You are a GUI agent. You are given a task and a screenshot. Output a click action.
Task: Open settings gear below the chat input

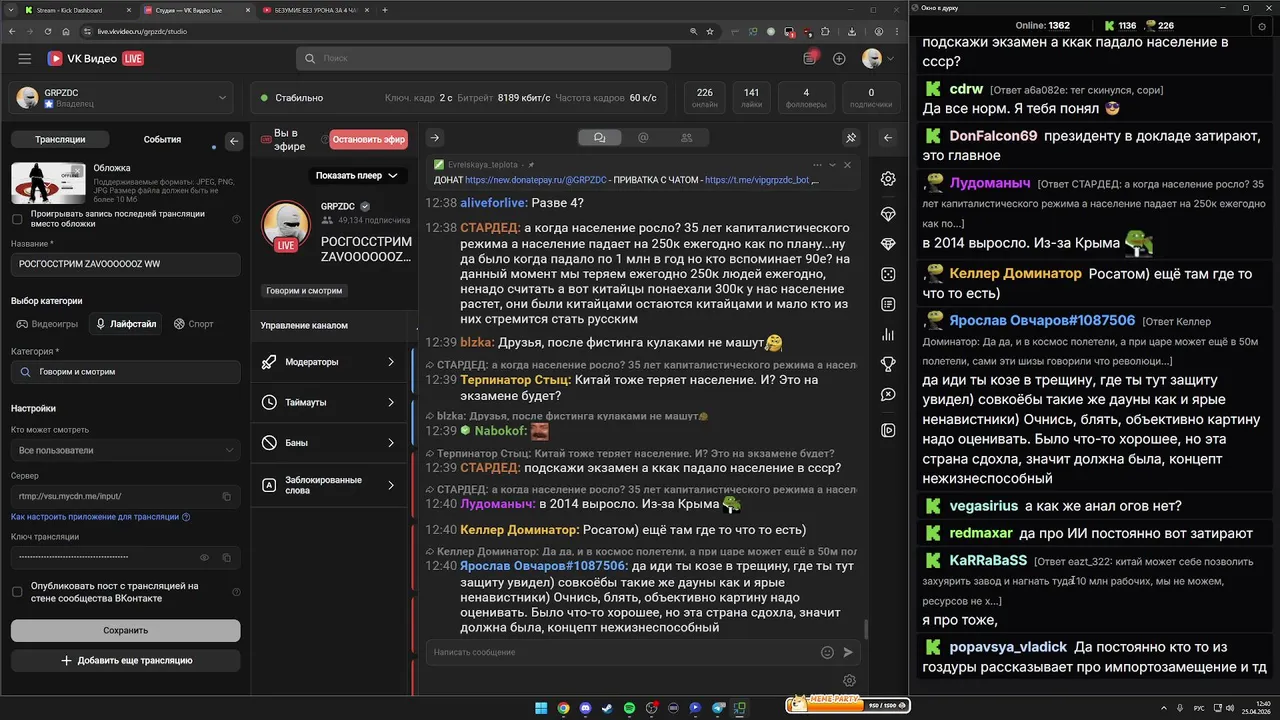[x=849, y=681]
